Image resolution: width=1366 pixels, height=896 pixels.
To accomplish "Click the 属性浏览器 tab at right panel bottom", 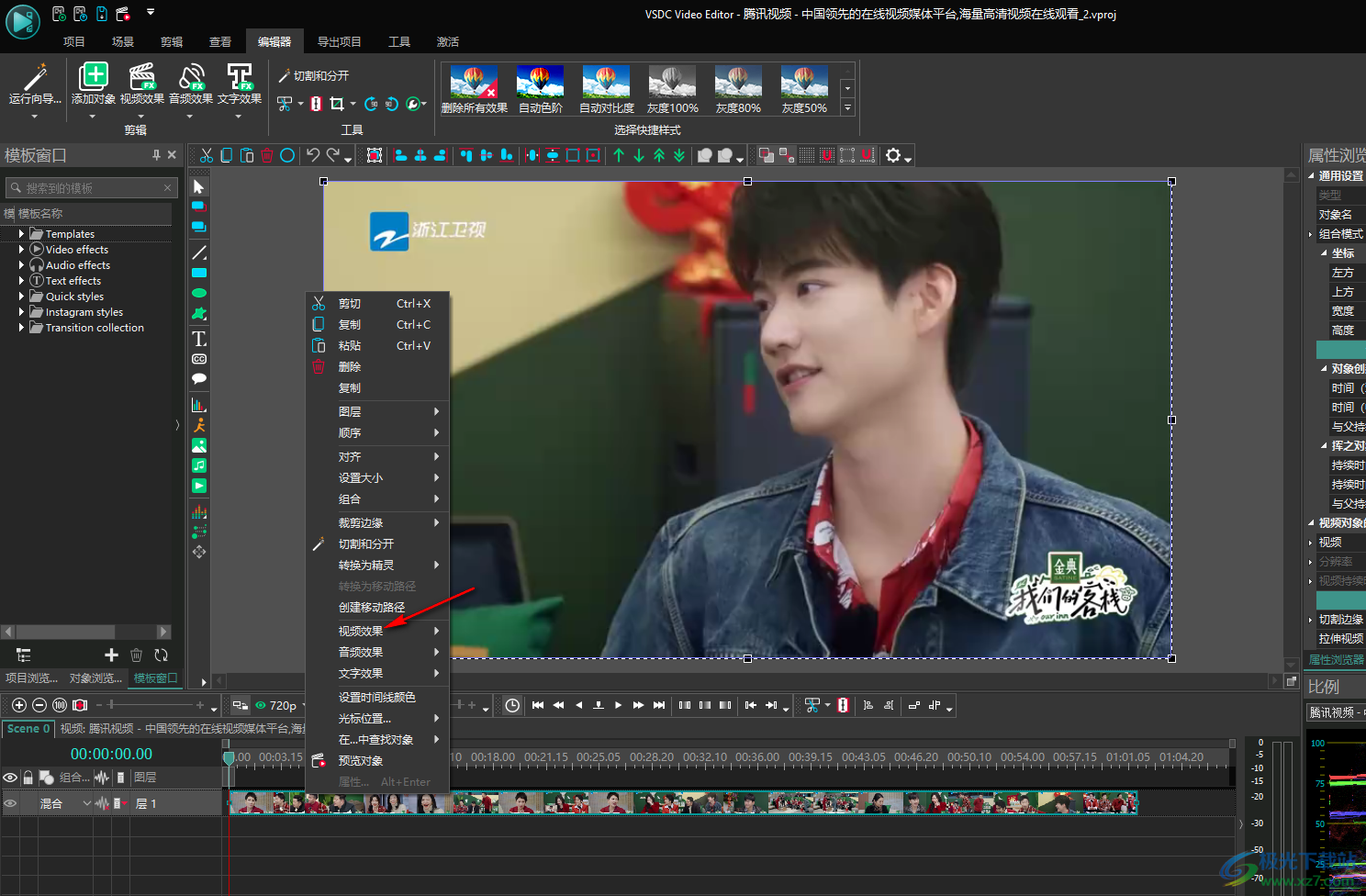I will pyautogui.click(x=1336, y=659).
